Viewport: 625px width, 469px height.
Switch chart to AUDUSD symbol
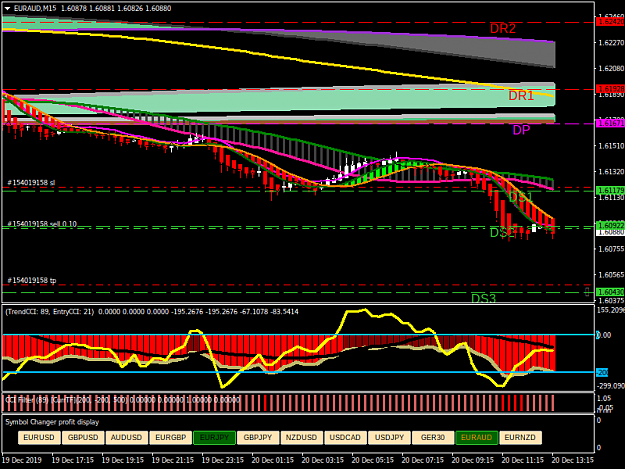click(126, 437)
